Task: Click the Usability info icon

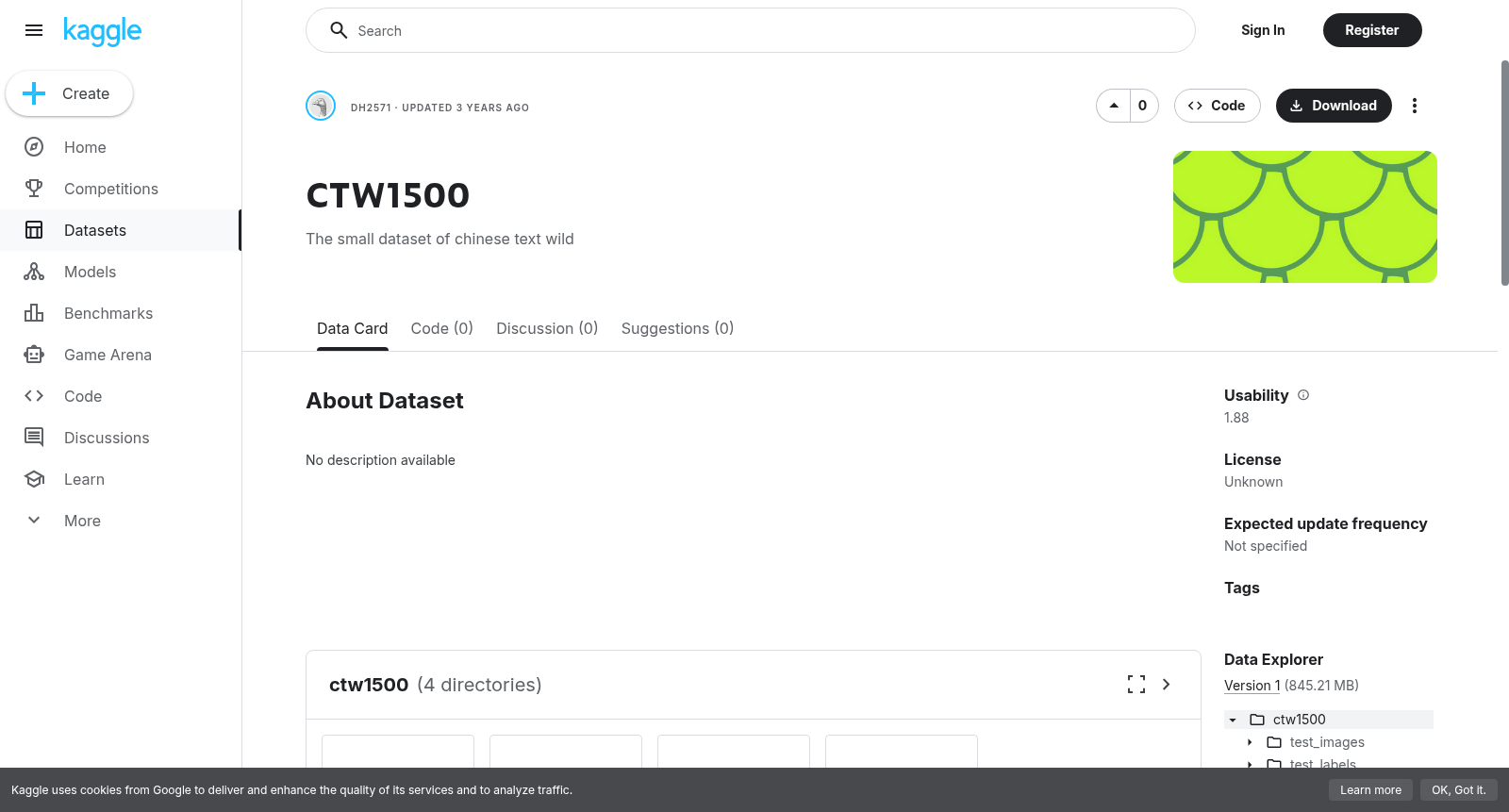Action: (1303, 395)
